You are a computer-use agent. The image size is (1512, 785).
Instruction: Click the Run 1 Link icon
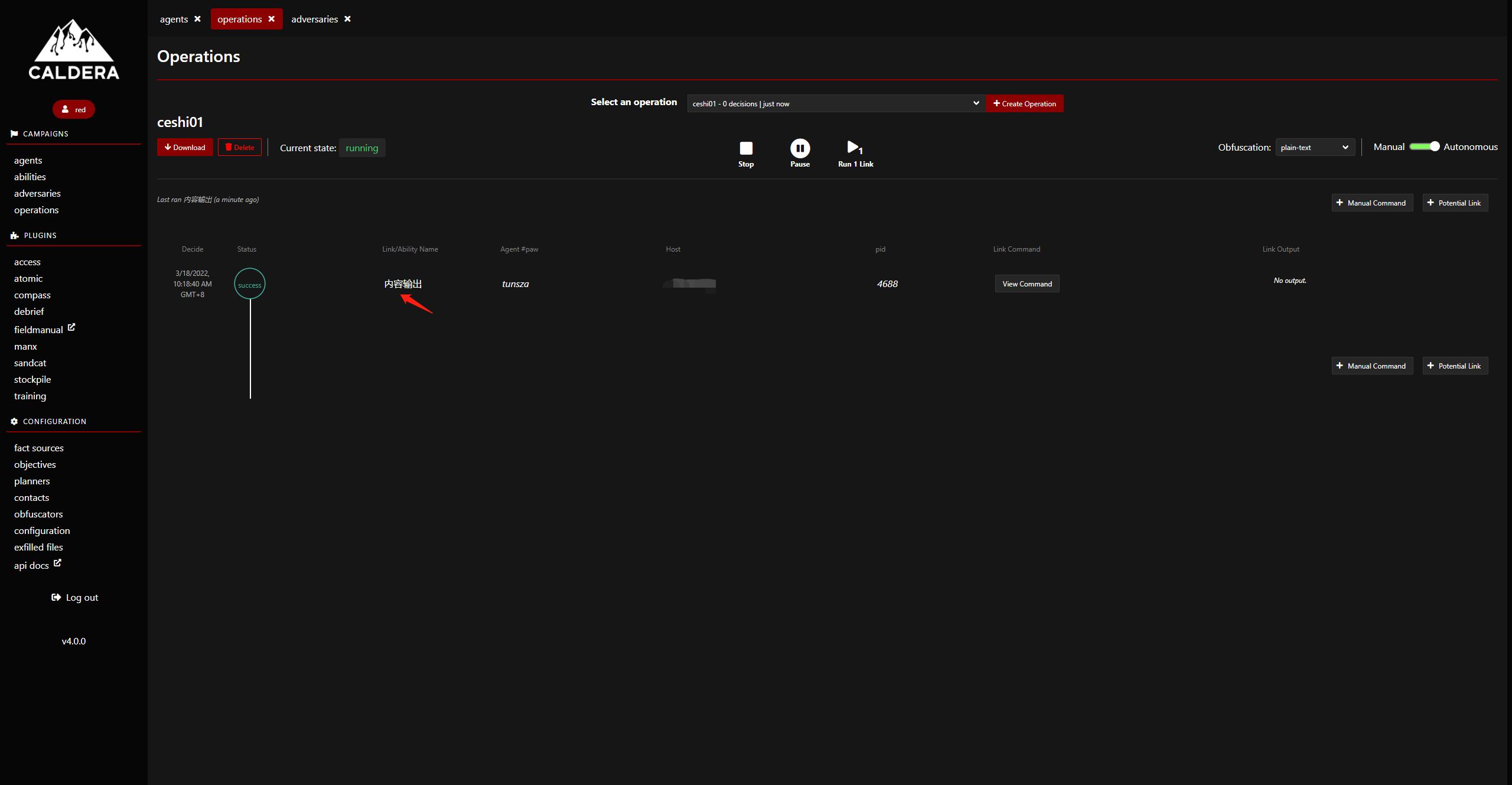[854, 148]
